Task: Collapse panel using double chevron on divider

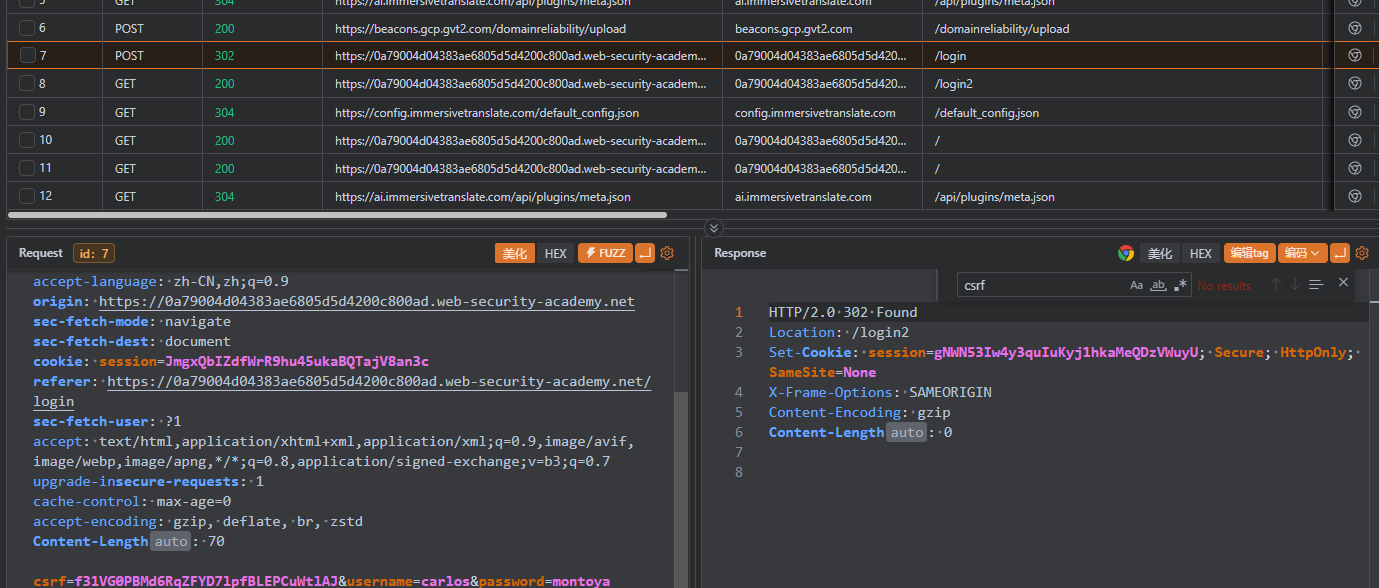Action: pos(713,227)
